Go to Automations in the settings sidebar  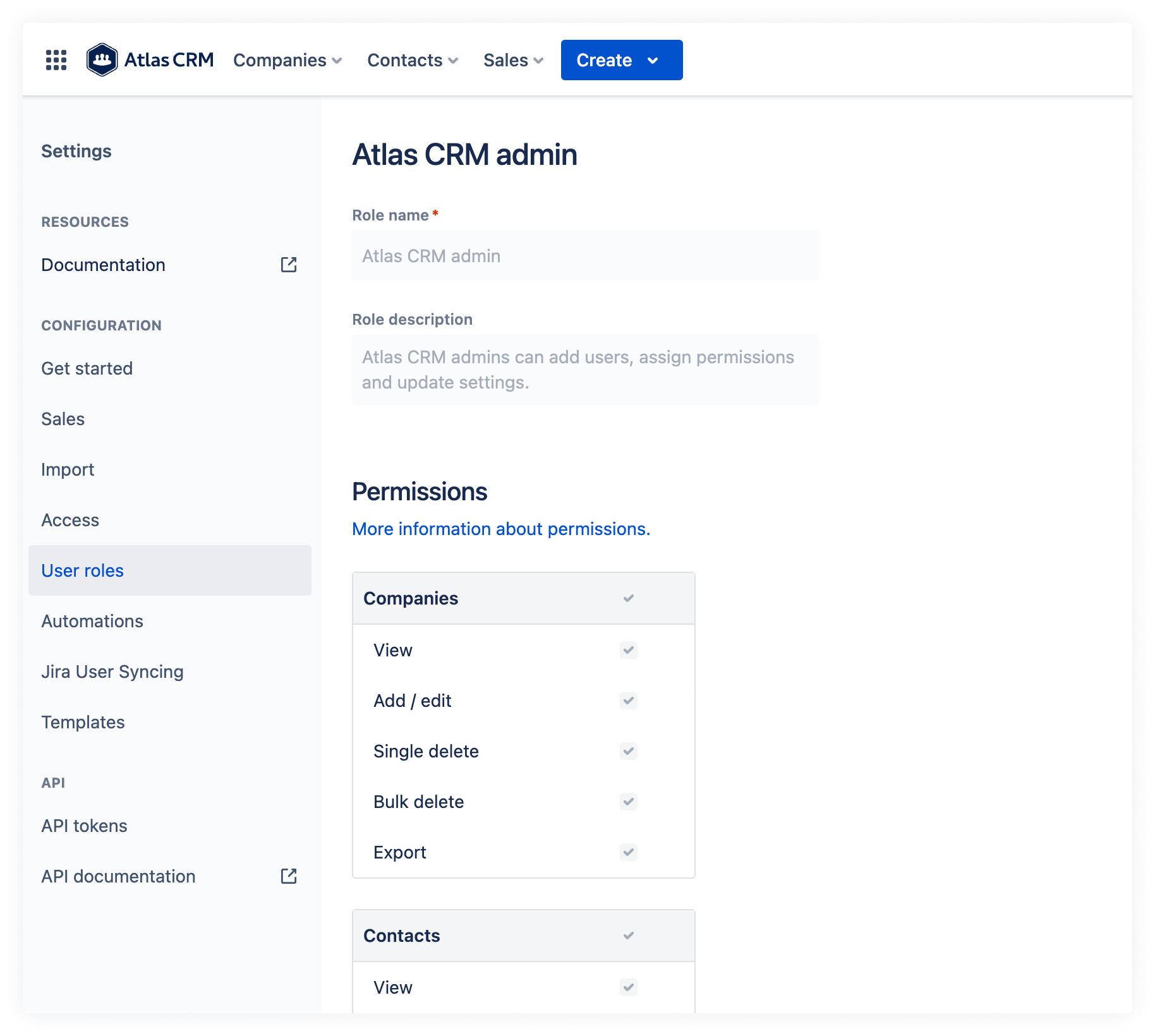coord(92,621)
